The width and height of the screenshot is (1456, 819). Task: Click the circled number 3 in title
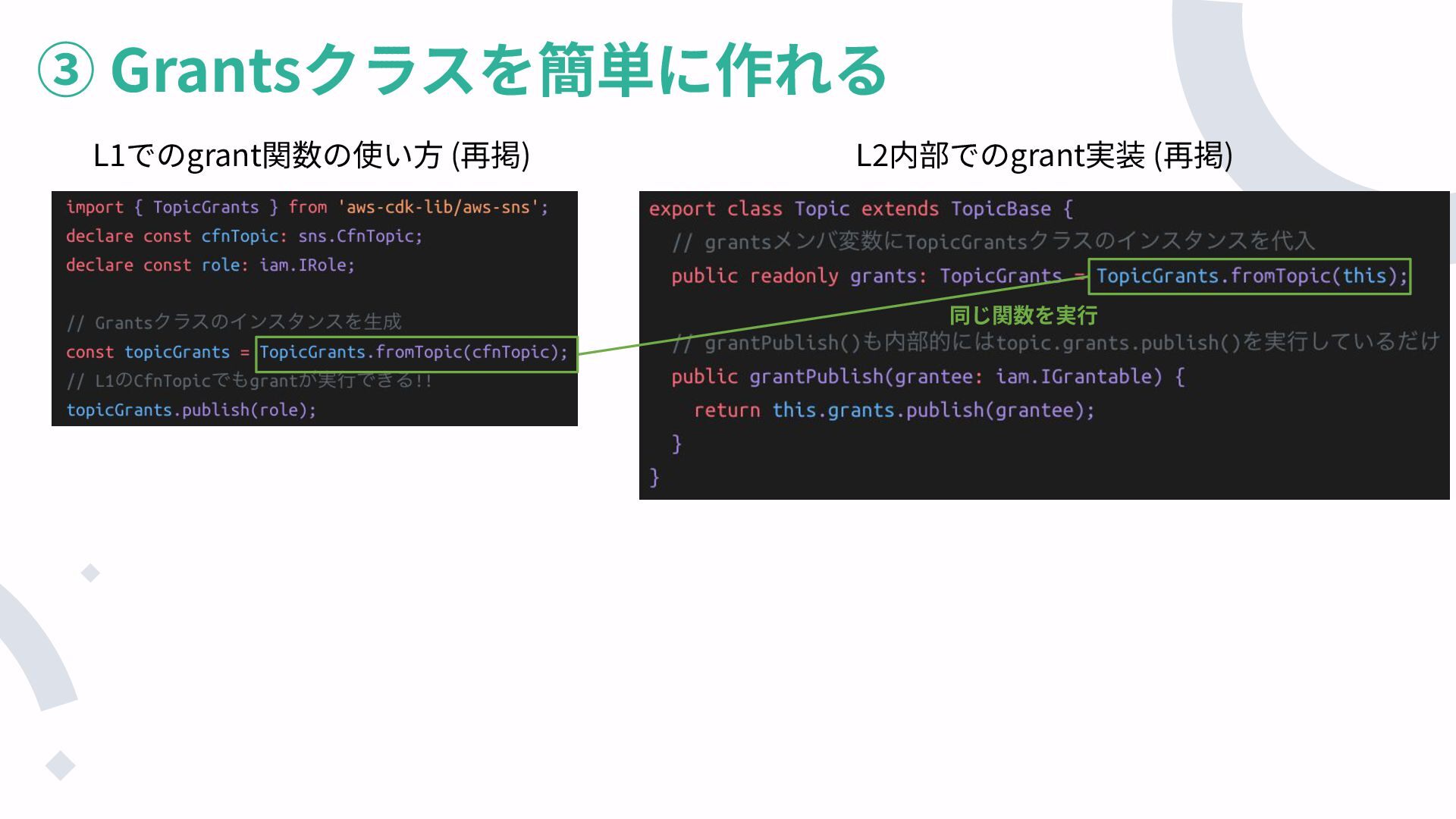(66, 70)
